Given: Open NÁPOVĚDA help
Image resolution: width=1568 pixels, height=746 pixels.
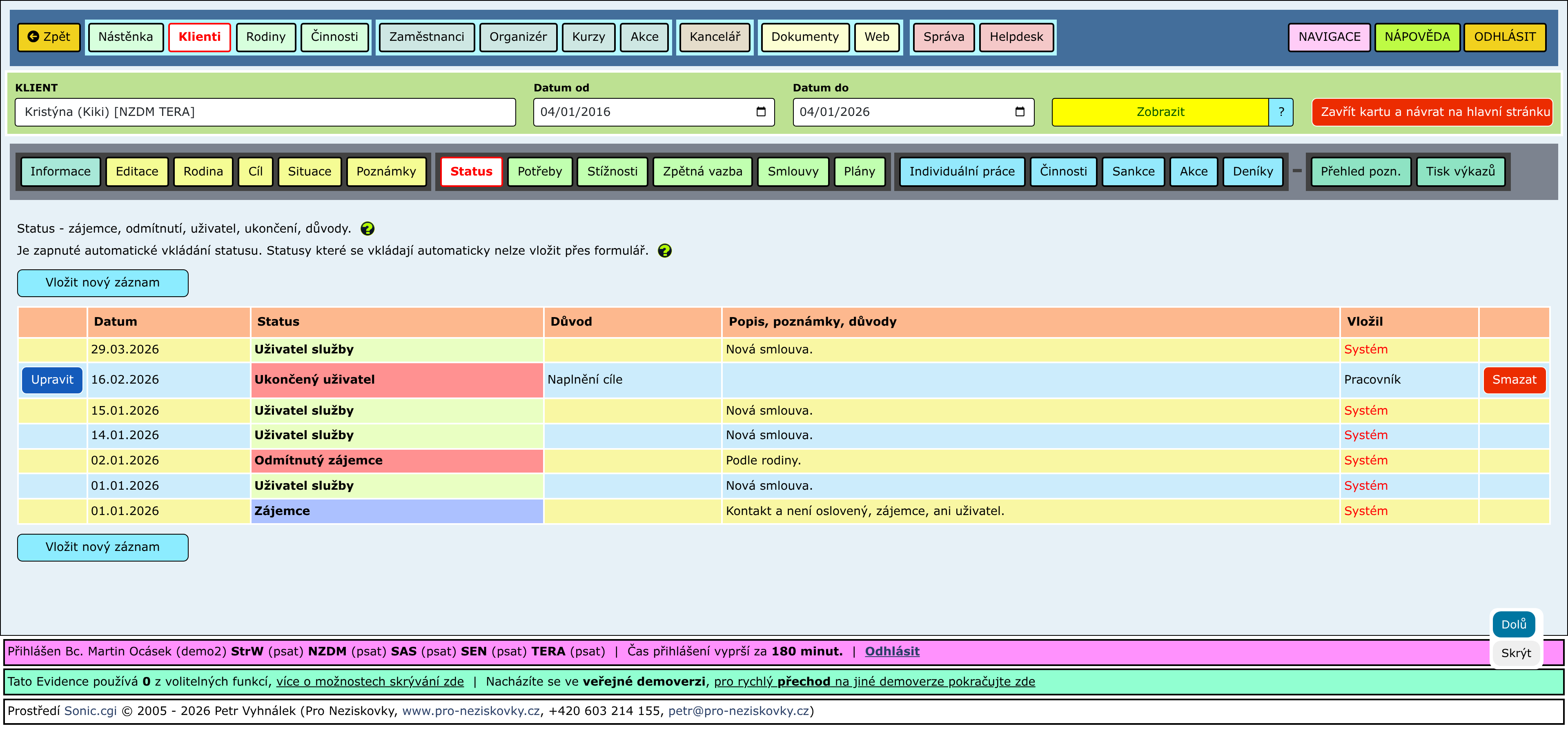Looking at the screenshot, I should (x=1418, y=37).
